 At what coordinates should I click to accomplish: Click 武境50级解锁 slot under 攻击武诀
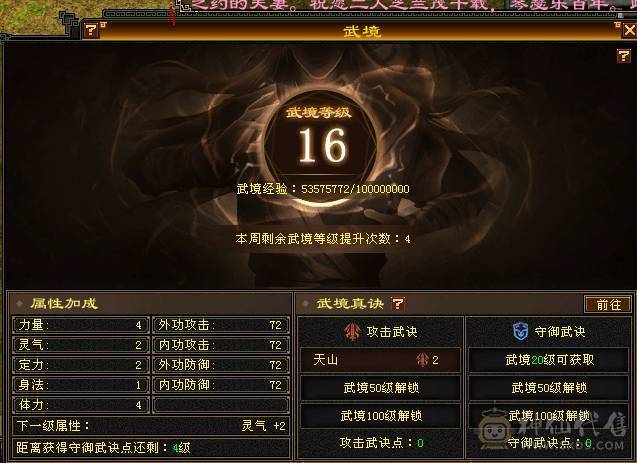[381, 388]
